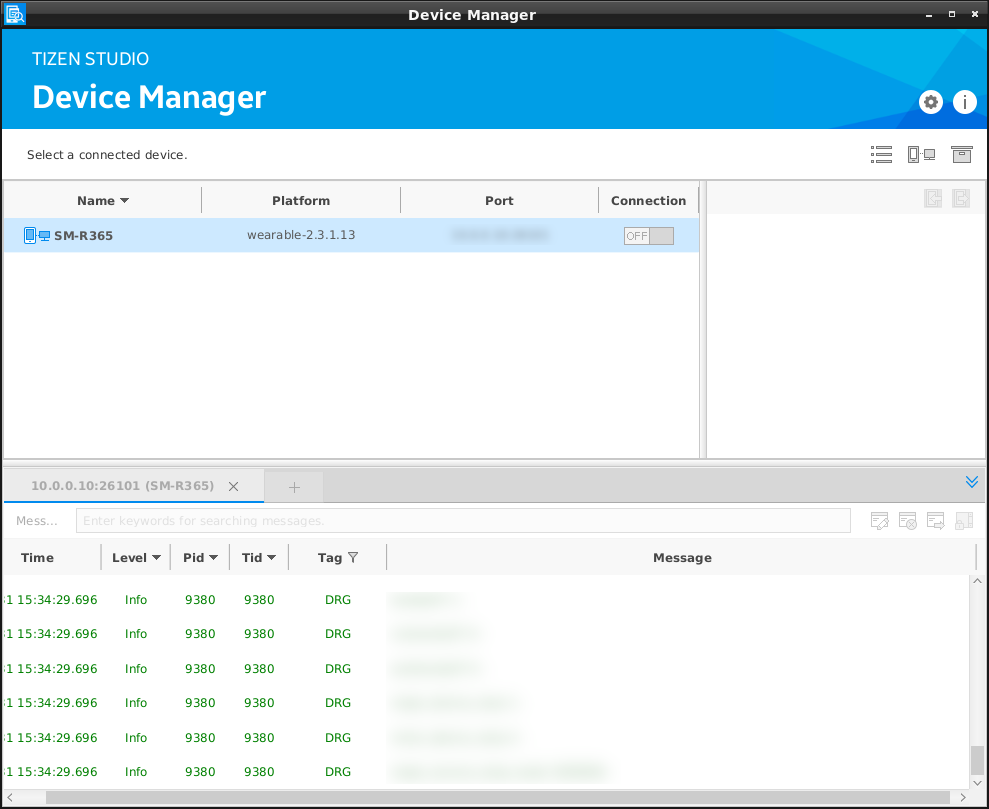Click Info level in second log row
The image size is (989, 809).
coord(136,634)
